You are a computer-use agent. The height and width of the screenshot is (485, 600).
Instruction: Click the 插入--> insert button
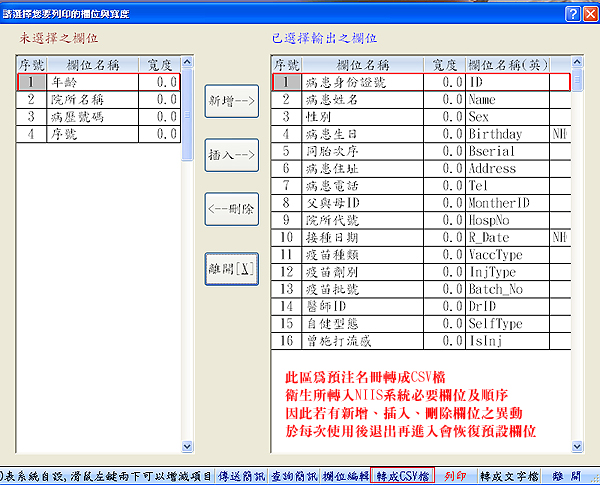click(x=232, y=156)
